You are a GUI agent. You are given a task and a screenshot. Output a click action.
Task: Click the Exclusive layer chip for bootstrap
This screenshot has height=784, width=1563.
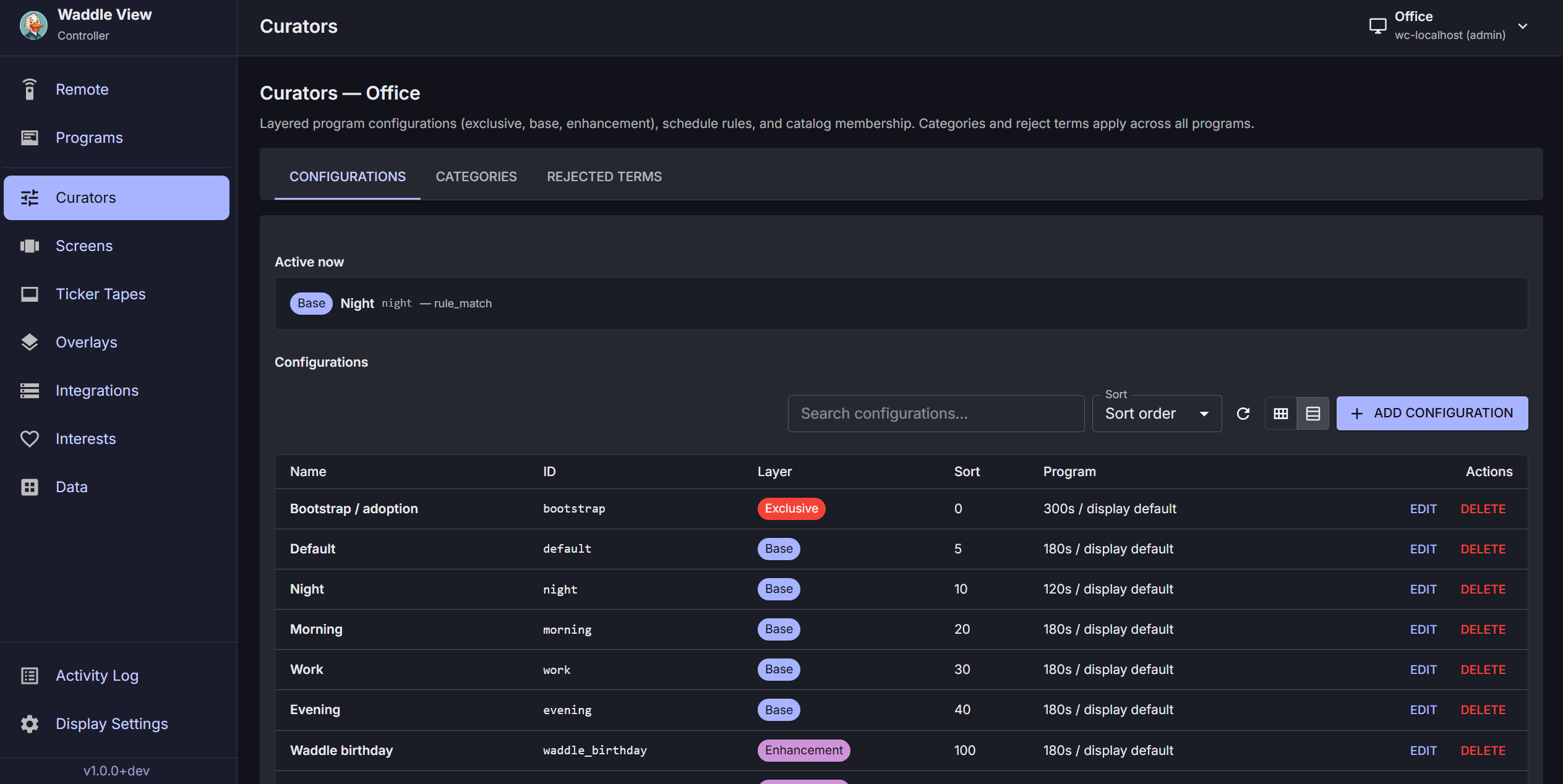click(x=791, y=509)
